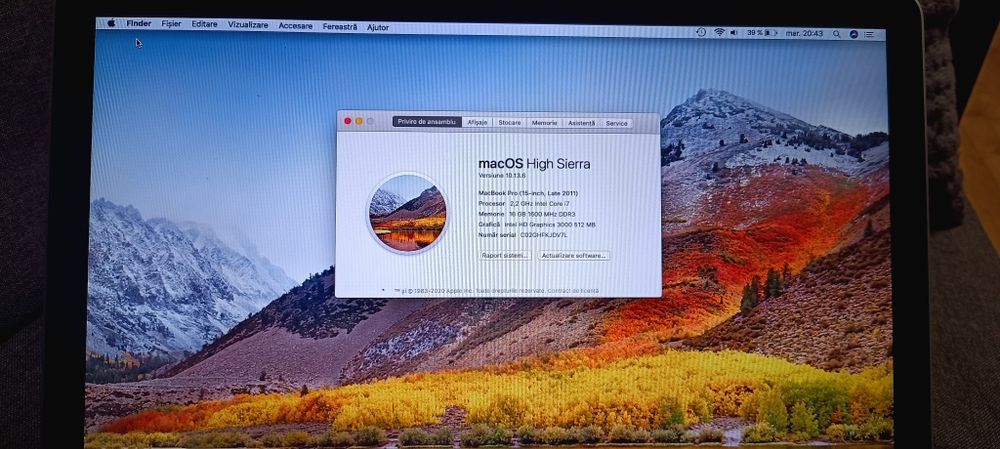Open the Fereastră menu

[340, 27]
